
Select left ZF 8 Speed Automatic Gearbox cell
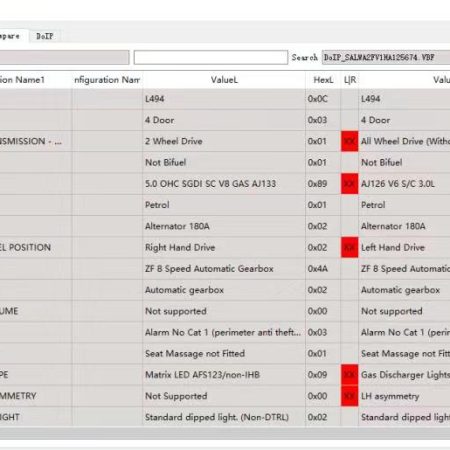[224, 269]
